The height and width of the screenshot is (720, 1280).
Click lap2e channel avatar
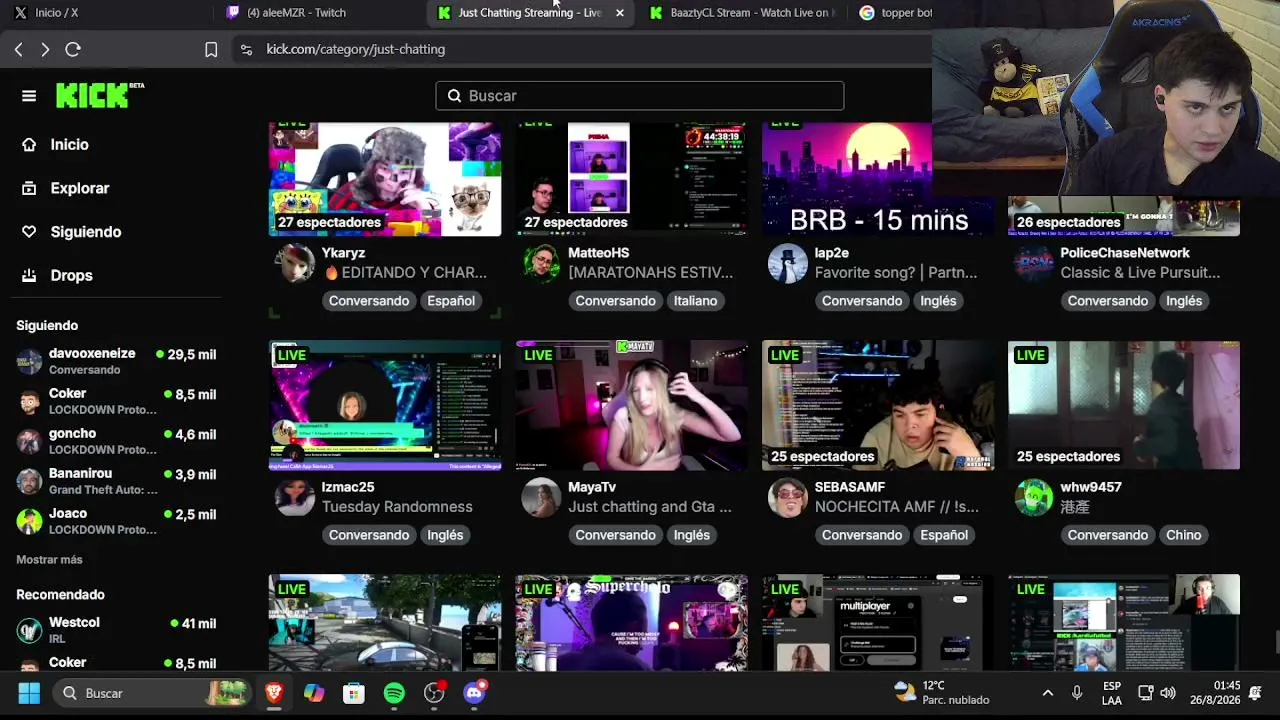788,263
